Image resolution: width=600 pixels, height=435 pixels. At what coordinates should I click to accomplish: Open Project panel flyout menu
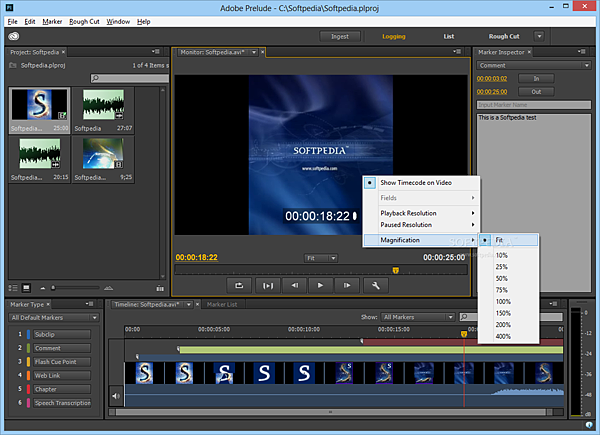[x=155, y=51]
